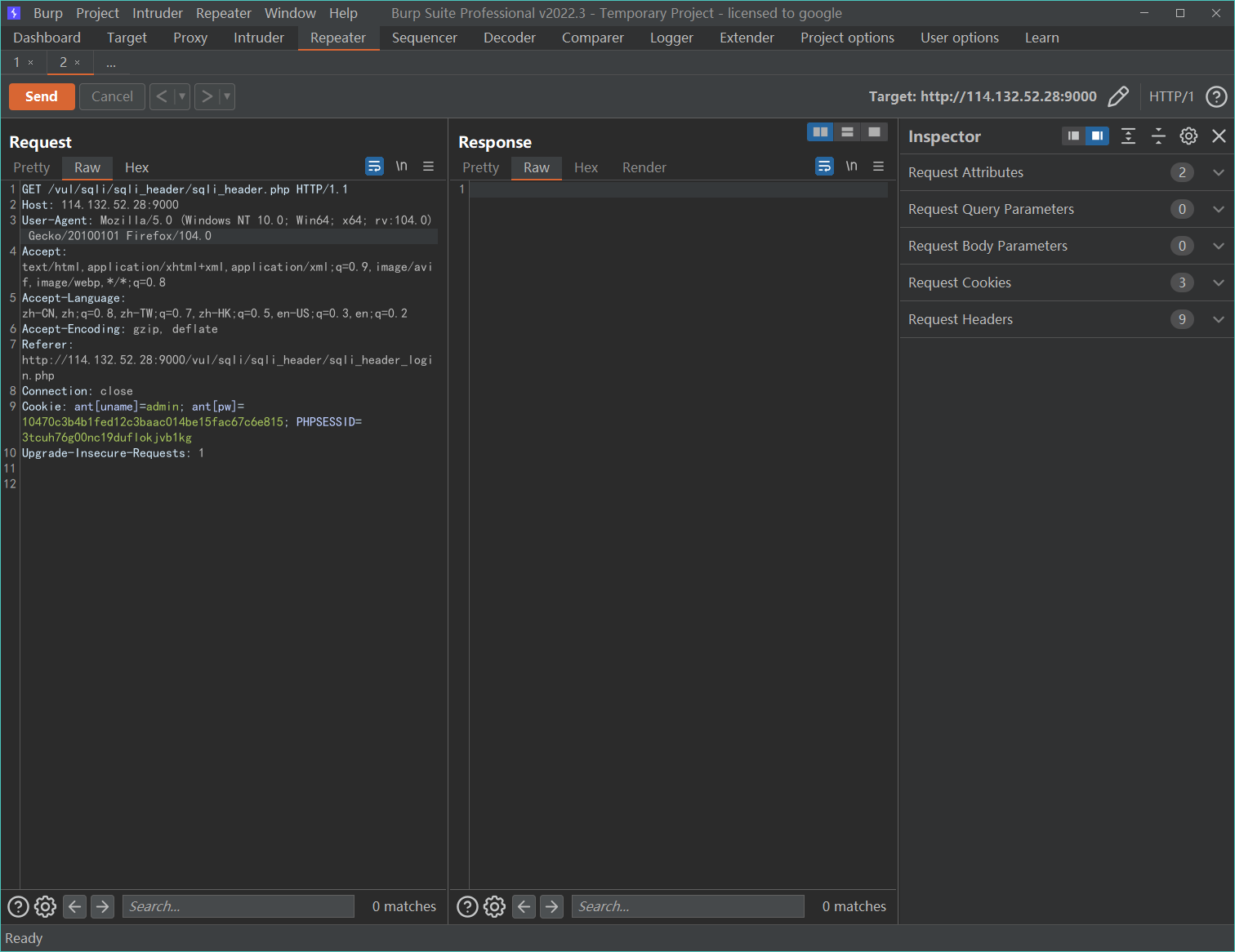This screenshot has height=952, width=1235.
Task: Jump to next match in Request search
Action: 102,906
